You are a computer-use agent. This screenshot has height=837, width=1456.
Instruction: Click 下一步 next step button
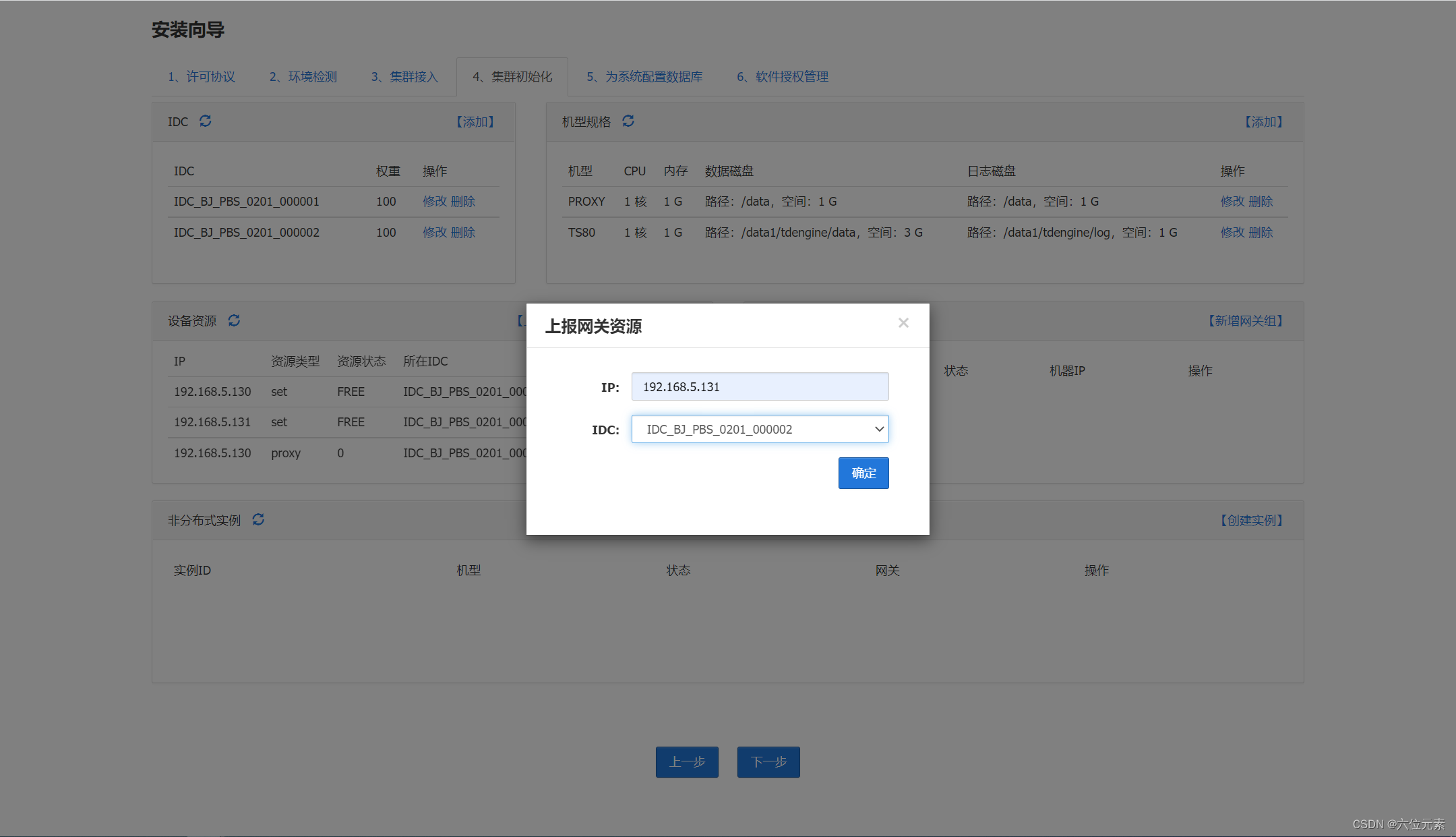point(768,762)
